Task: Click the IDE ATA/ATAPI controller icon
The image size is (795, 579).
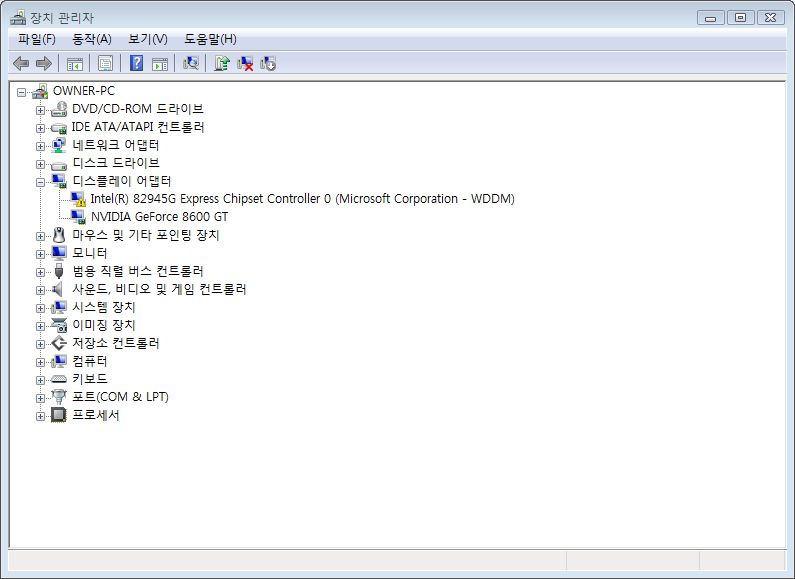Action: pyautogui.click(x=59, y=127)
